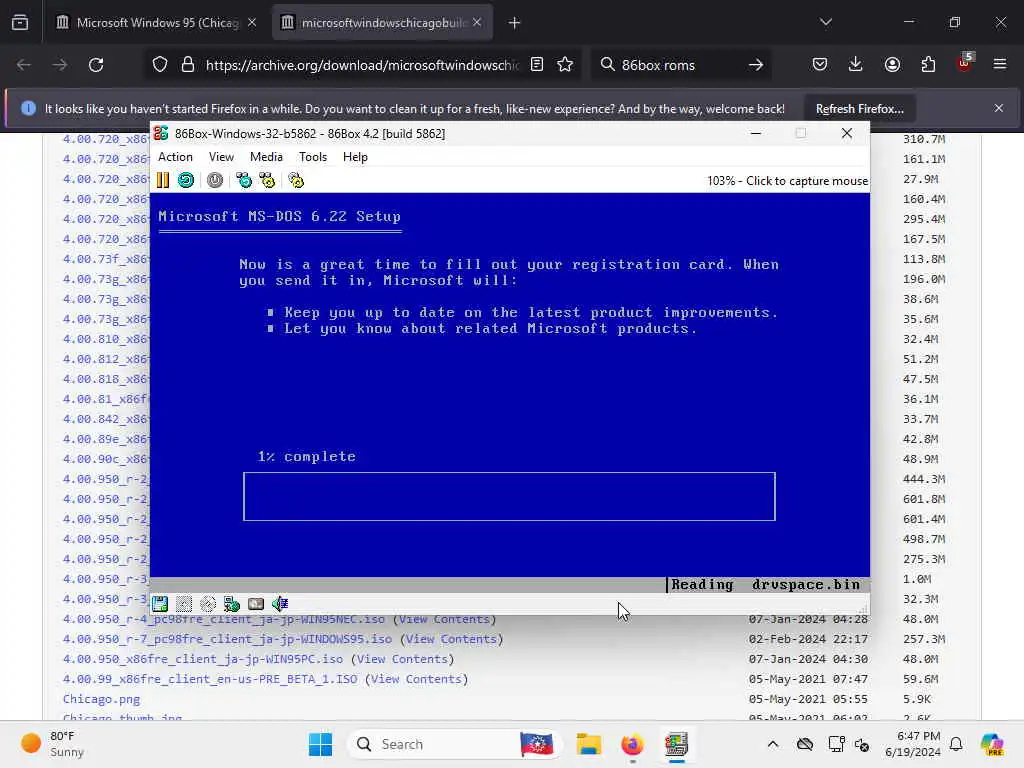Open the 86Box Help menu

(x=355, y=157)
